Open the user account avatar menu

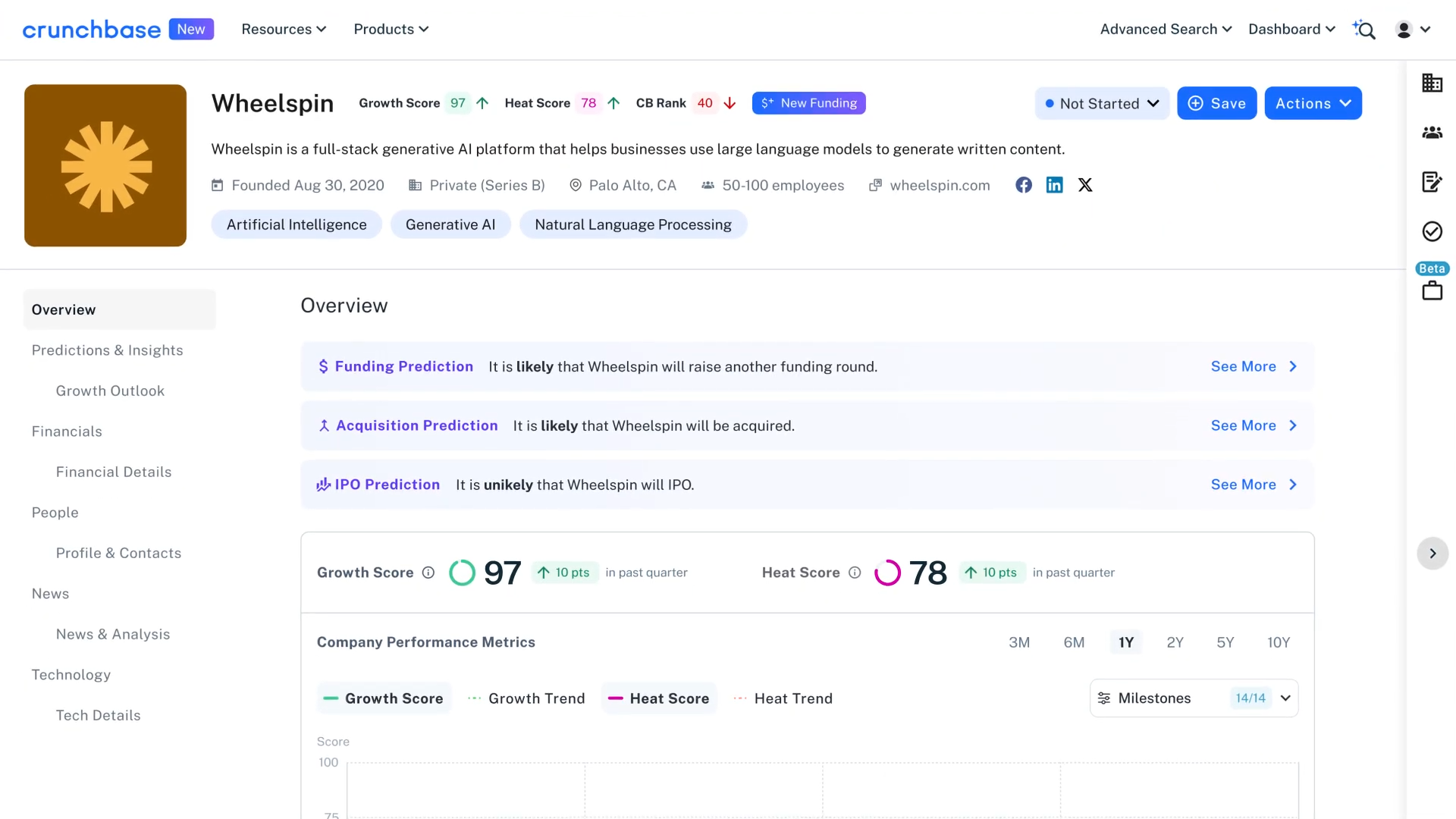[x=1413, y=30]
